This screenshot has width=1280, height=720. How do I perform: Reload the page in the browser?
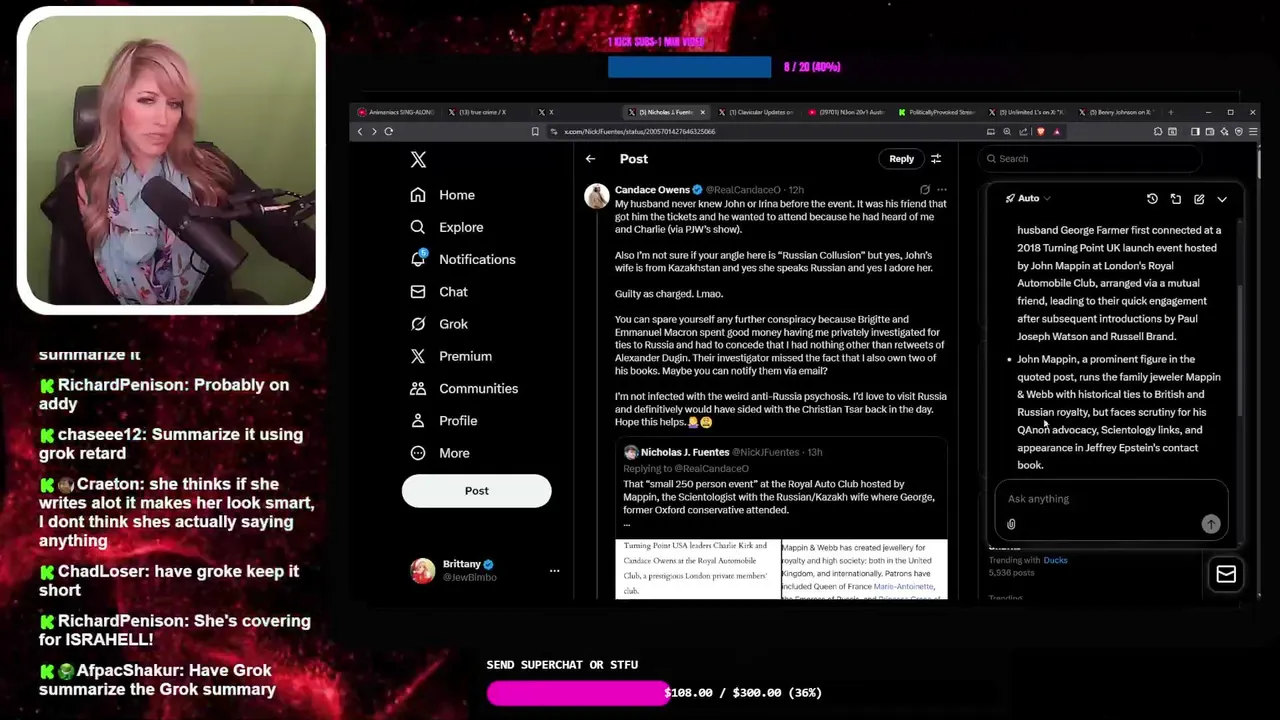tap(389, 132)
